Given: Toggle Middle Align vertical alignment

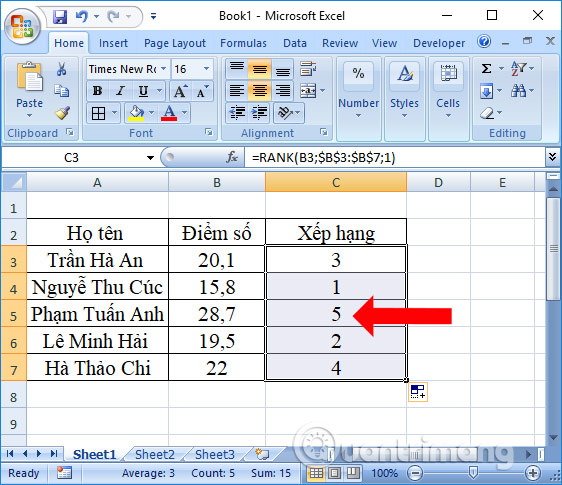Looking at the screenshot, I should click(x=259, y=69).
